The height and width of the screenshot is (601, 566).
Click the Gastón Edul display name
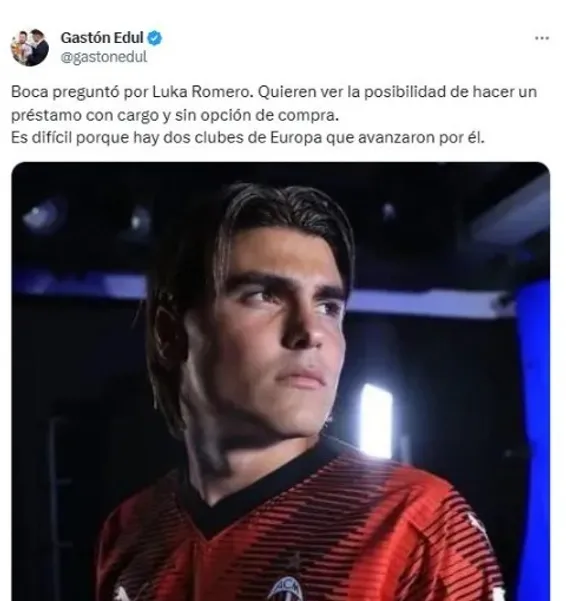[x=102, y=38]
